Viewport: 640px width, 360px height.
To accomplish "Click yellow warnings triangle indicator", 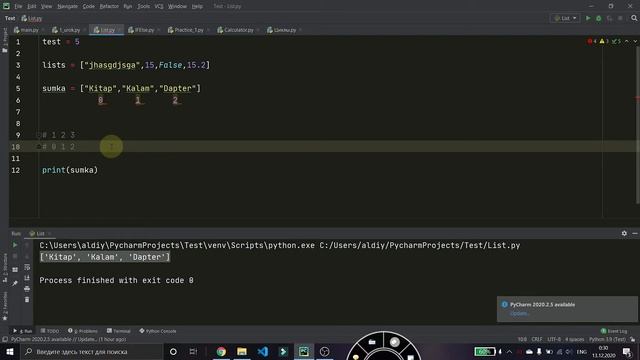I will (x=604, y=42).
